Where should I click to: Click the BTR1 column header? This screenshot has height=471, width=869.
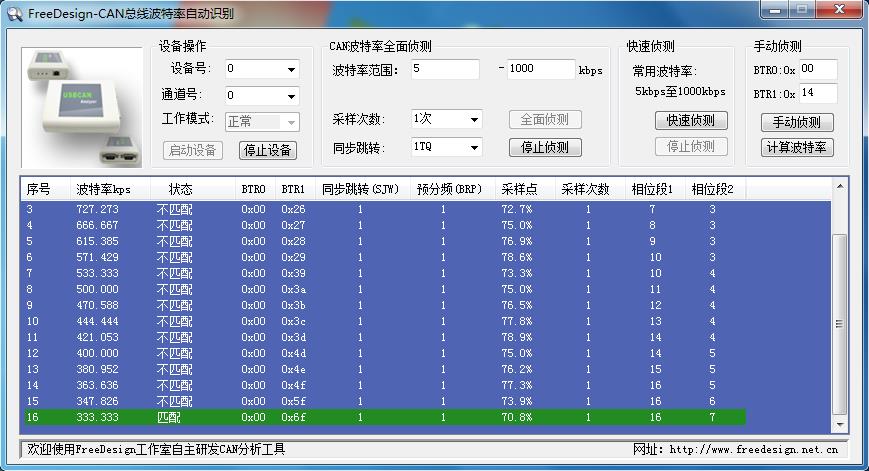coord(295,189)
